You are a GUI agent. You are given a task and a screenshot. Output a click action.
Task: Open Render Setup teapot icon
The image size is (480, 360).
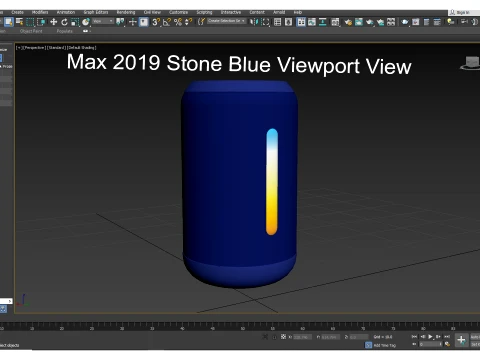348,22
